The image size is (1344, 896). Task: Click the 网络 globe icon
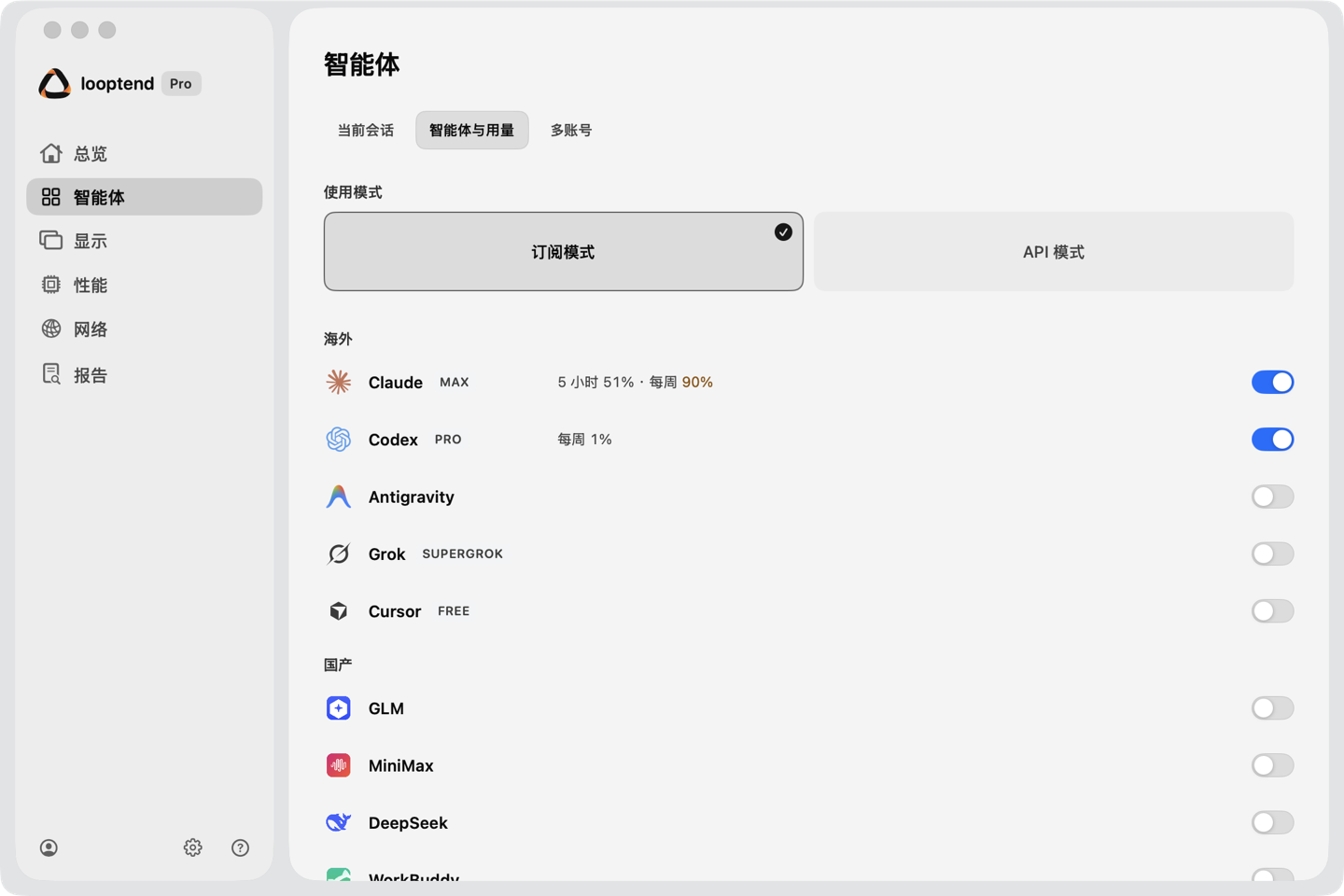click(51, 329)
